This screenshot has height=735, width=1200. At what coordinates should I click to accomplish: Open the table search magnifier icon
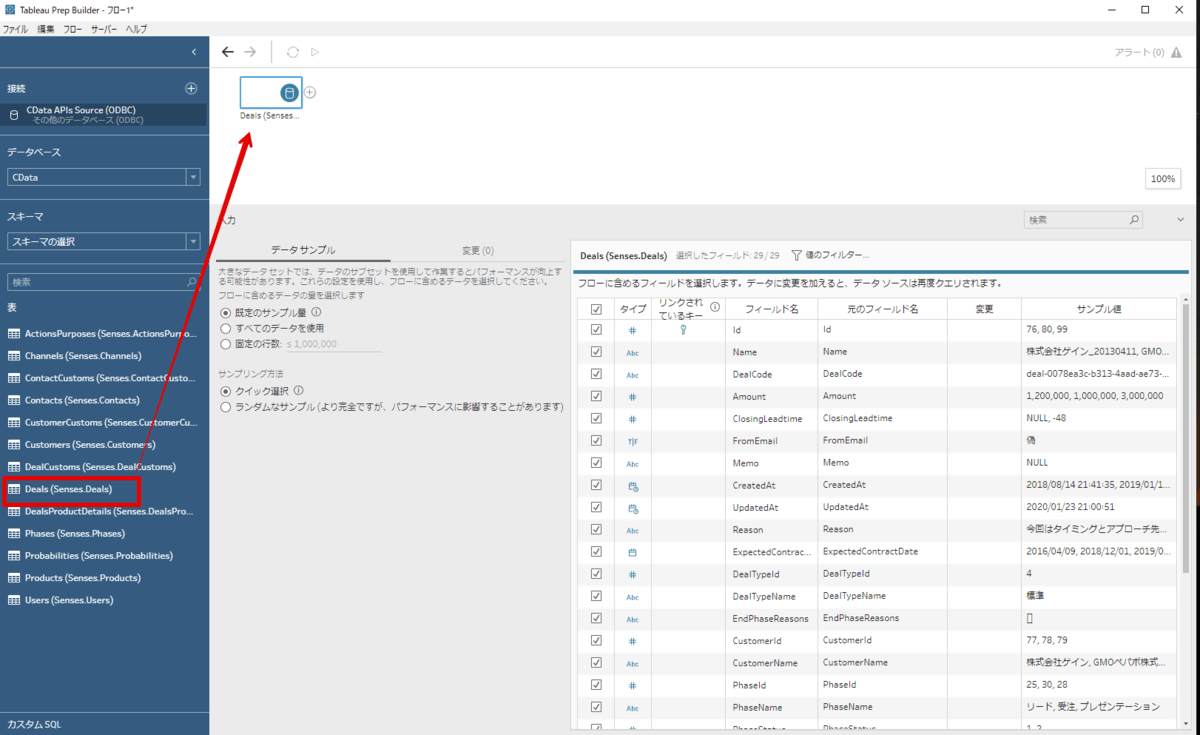click(191, 282)
